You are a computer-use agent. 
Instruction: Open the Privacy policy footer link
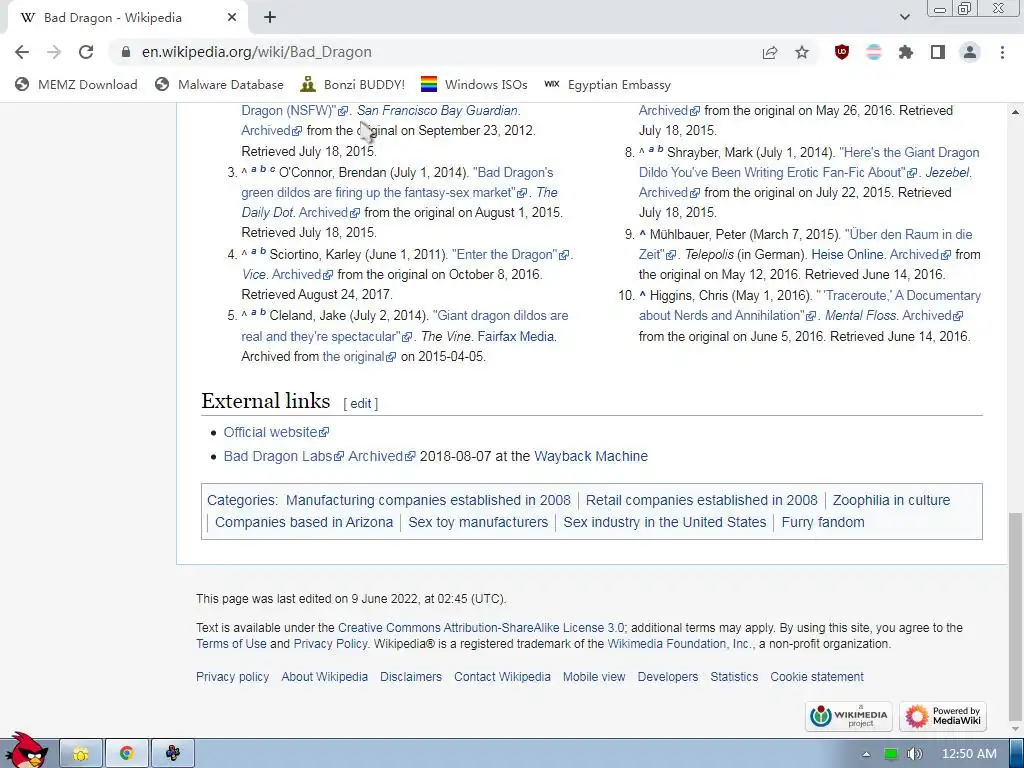[232, 677]
